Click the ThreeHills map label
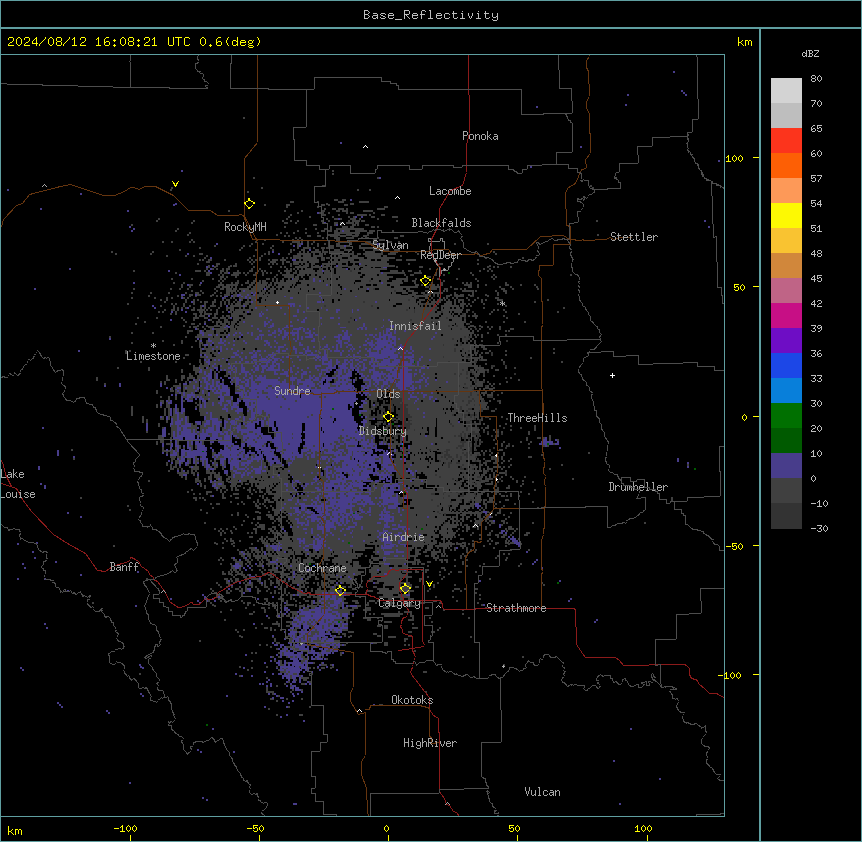Viewport: 862px width, 842px height. 537,418
